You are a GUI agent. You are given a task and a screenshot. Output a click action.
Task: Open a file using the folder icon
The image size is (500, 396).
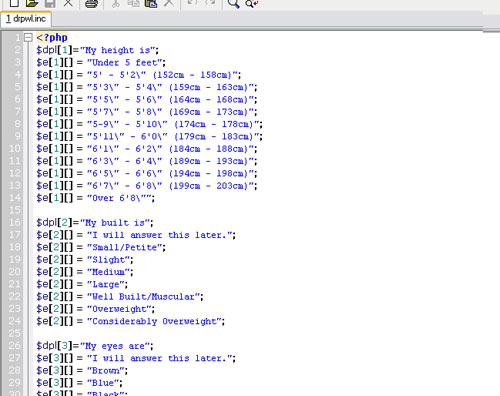(x=32, y=3)
